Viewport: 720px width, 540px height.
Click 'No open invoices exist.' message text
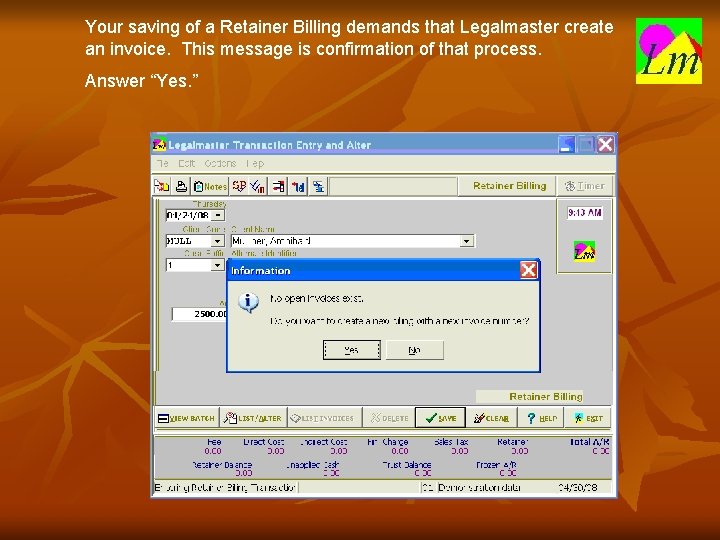pos(316,298)
